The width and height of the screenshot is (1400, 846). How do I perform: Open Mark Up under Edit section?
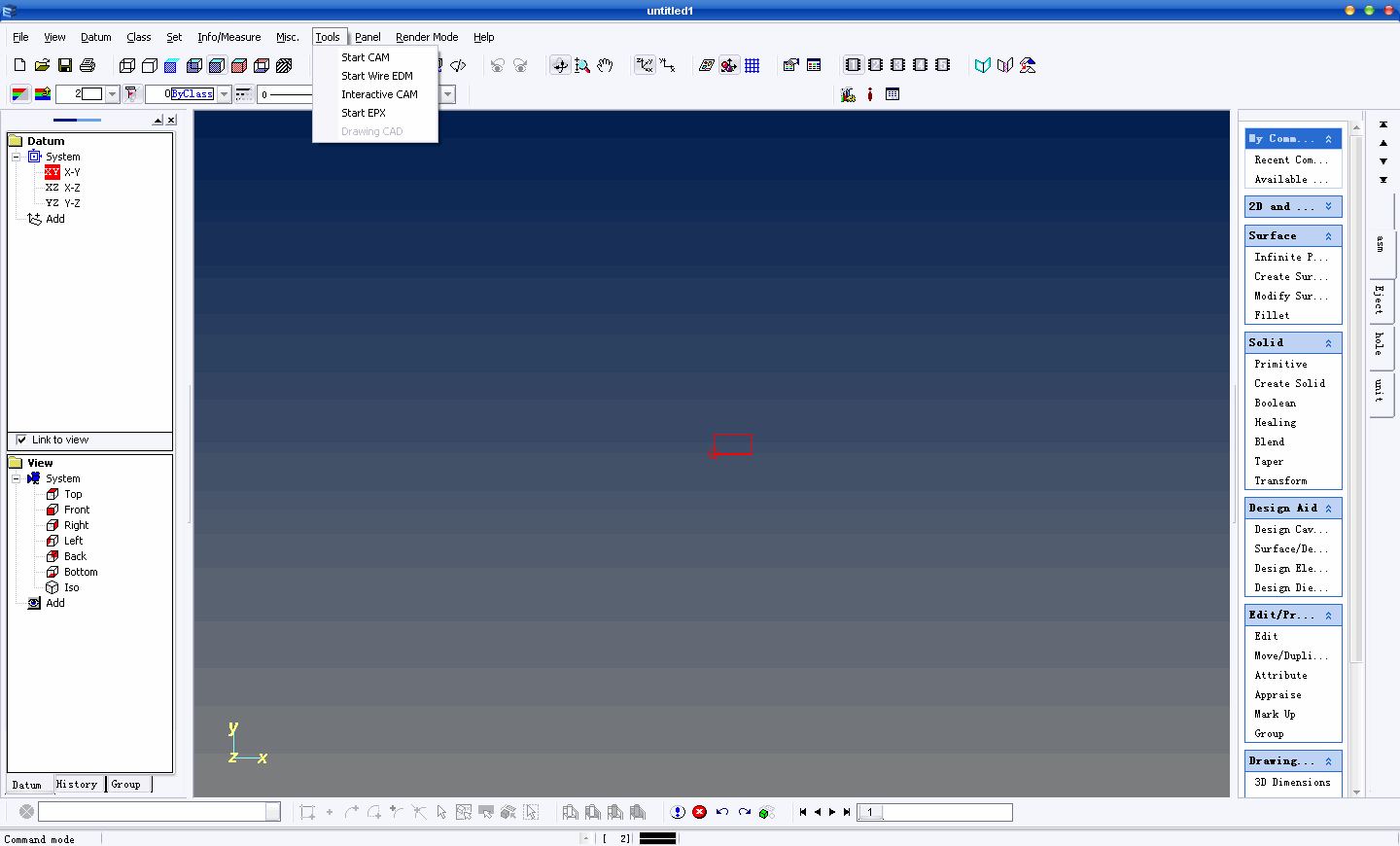[x=1275, y=714]
